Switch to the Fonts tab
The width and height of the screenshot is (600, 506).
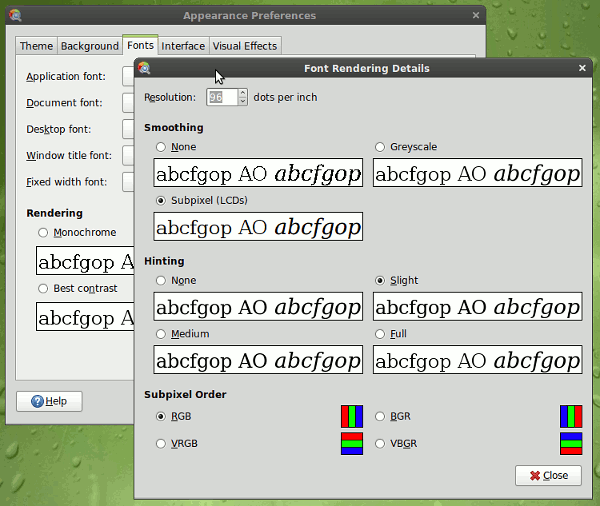[140, 45]
